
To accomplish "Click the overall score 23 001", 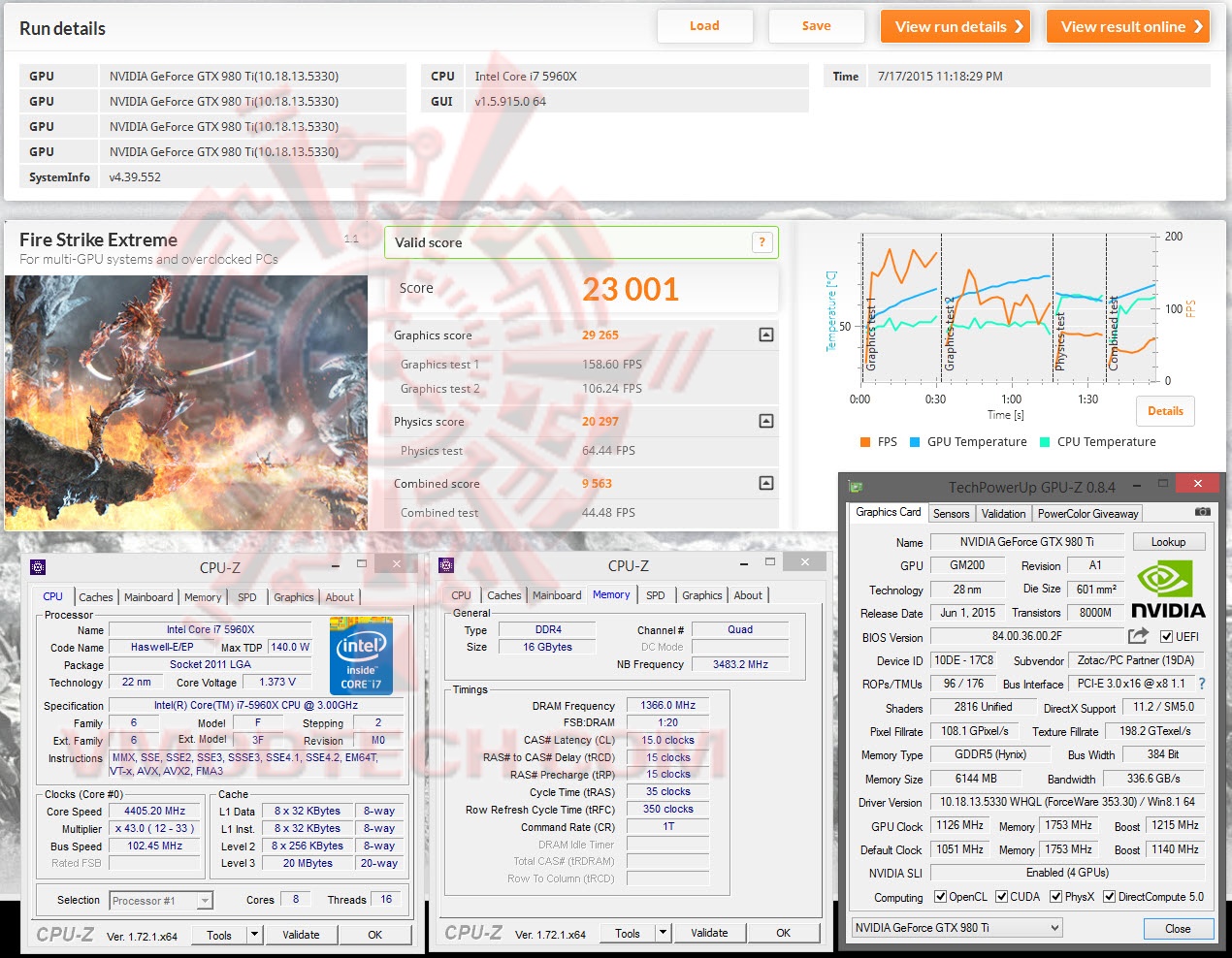I will [631, 289].
